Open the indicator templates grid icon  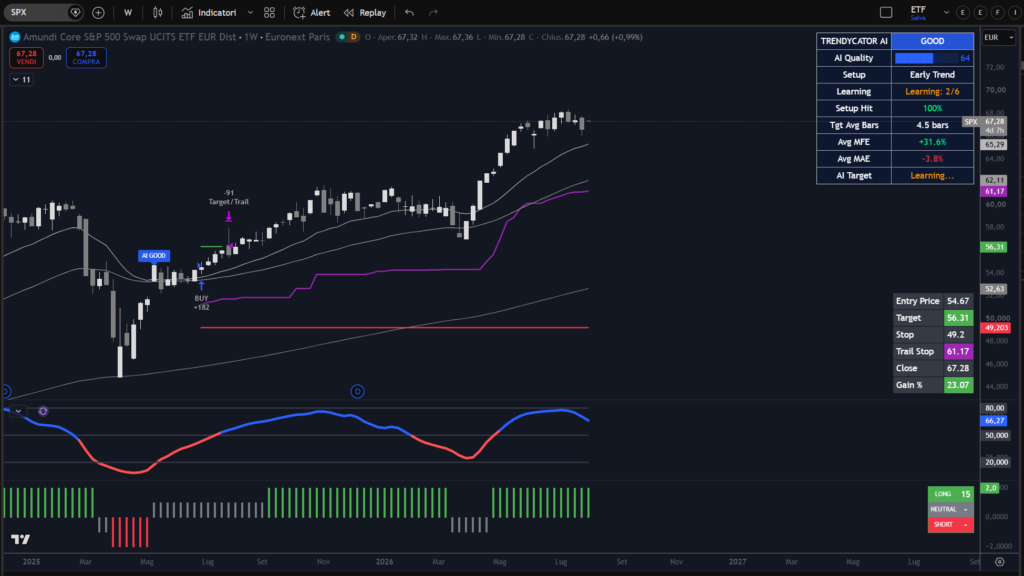point(269,12)
